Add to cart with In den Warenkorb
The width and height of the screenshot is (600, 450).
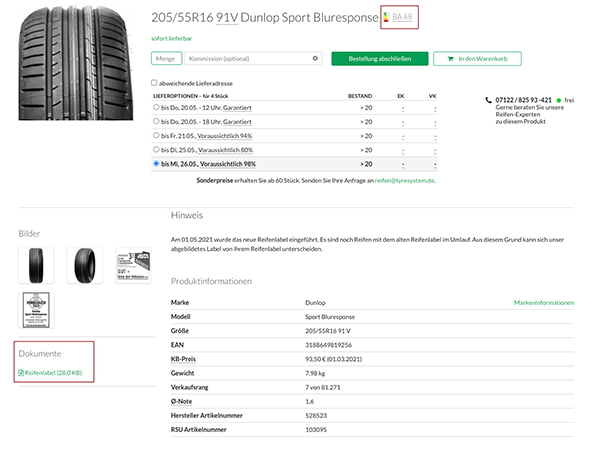[x=477, y=59]
